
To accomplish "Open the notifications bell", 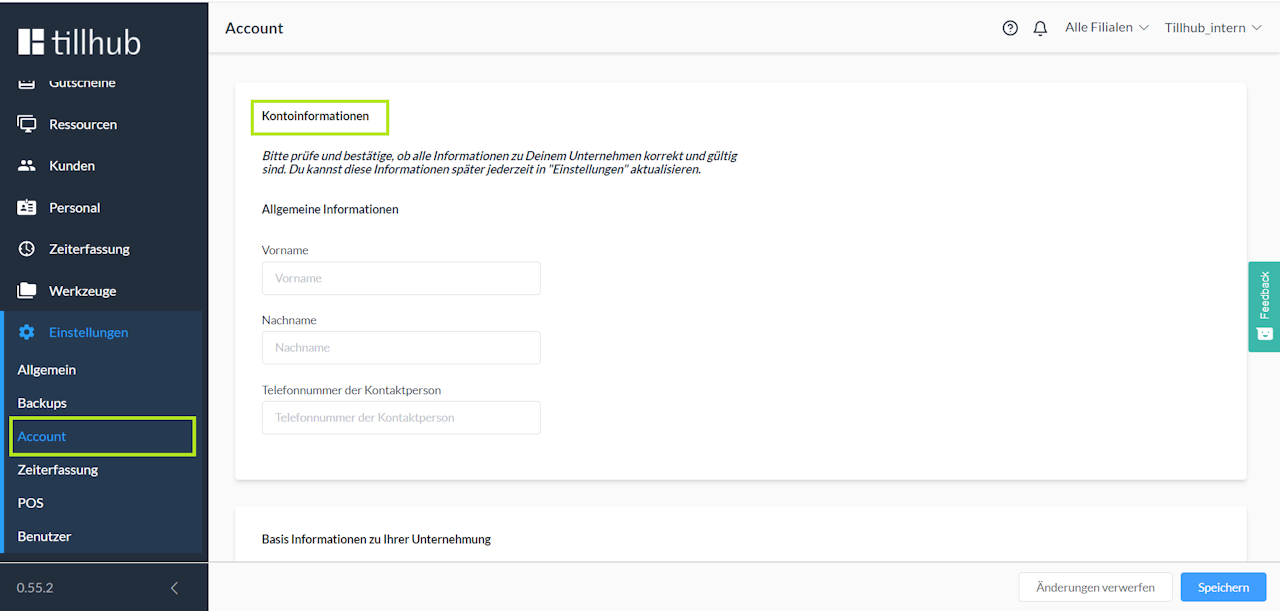I will [1040, 28].
